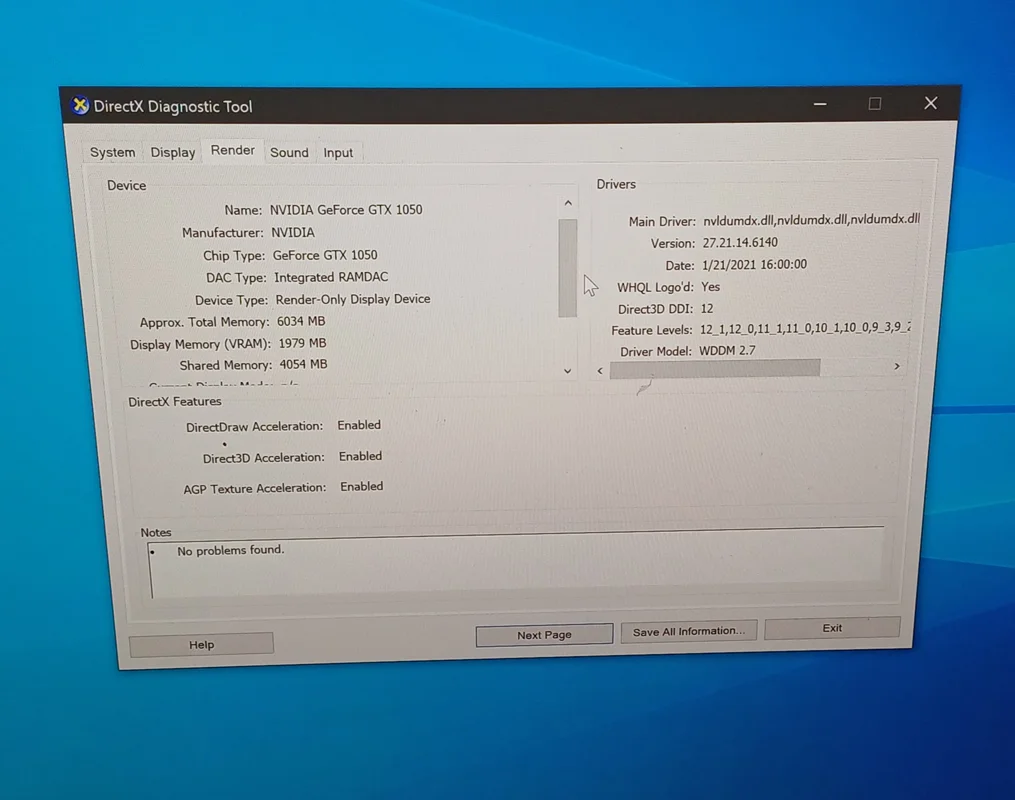1015x800 pixels.
Task: Select the Render tab
Action: coord(233,150)
